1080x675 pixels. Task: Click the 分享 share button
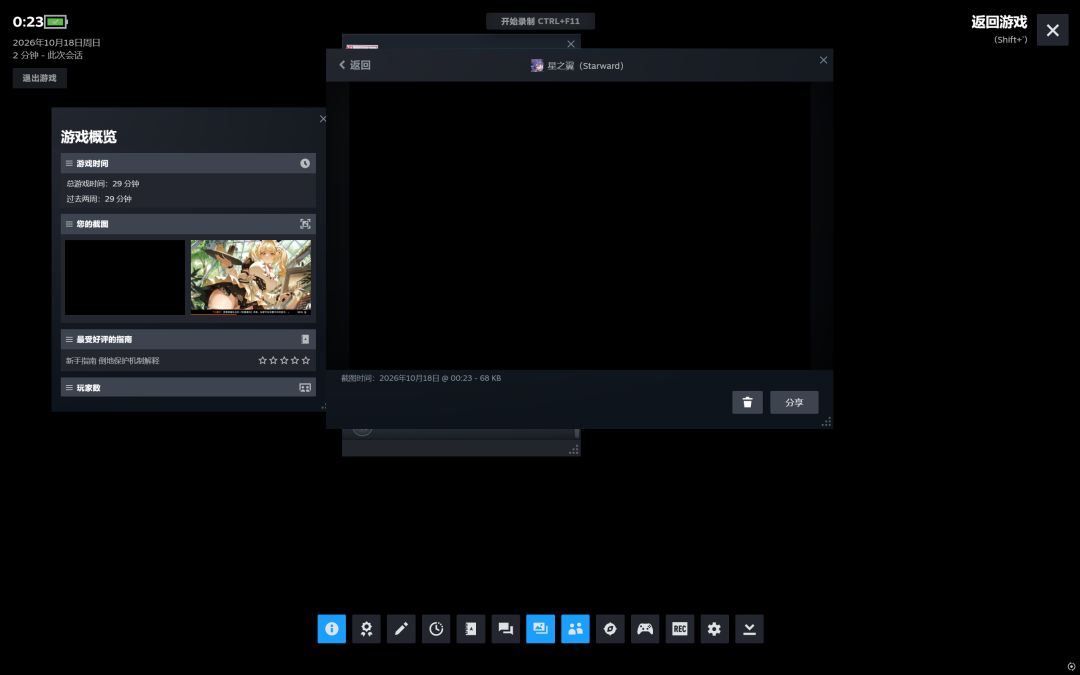tap(794, 402)
